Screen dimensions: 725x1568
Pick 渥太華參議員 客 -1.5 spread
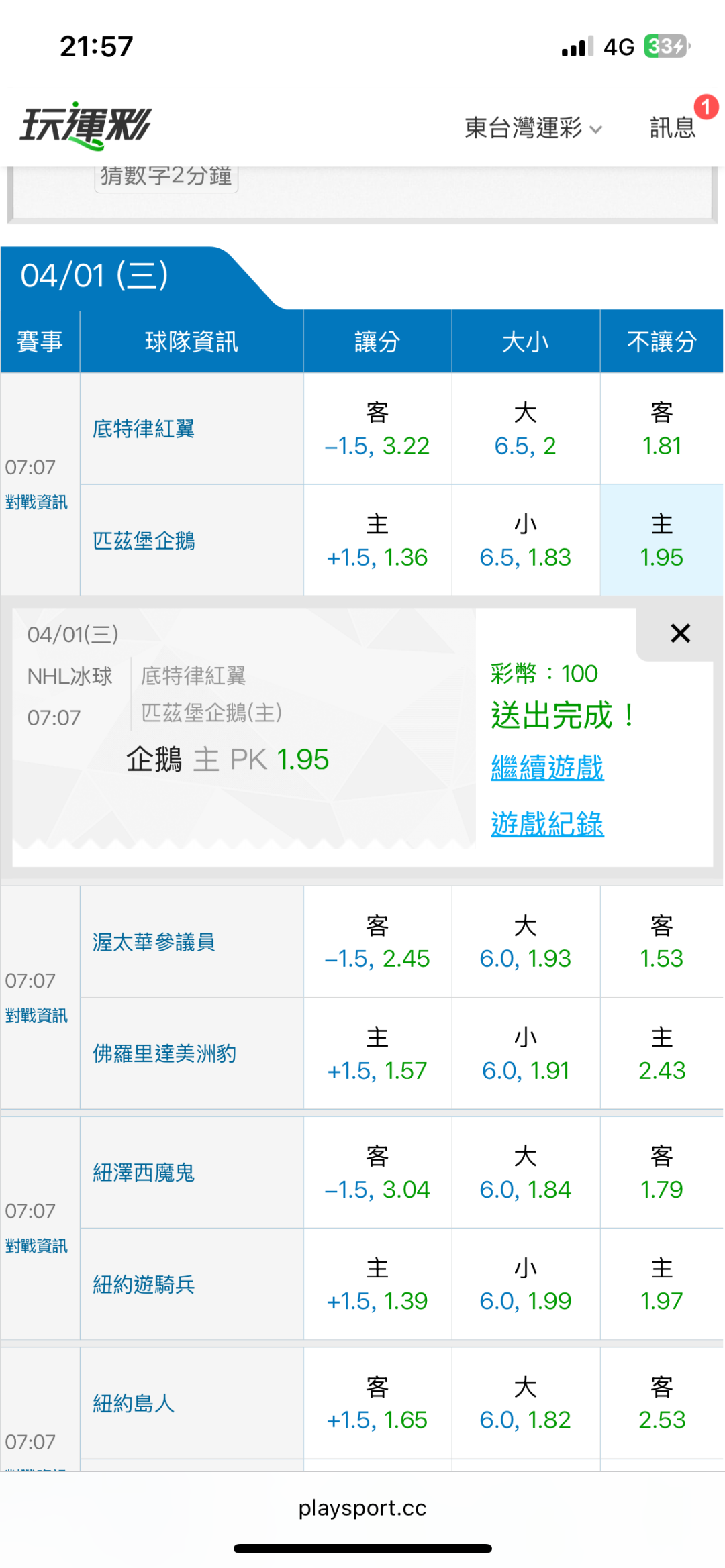tap(377, 942)
